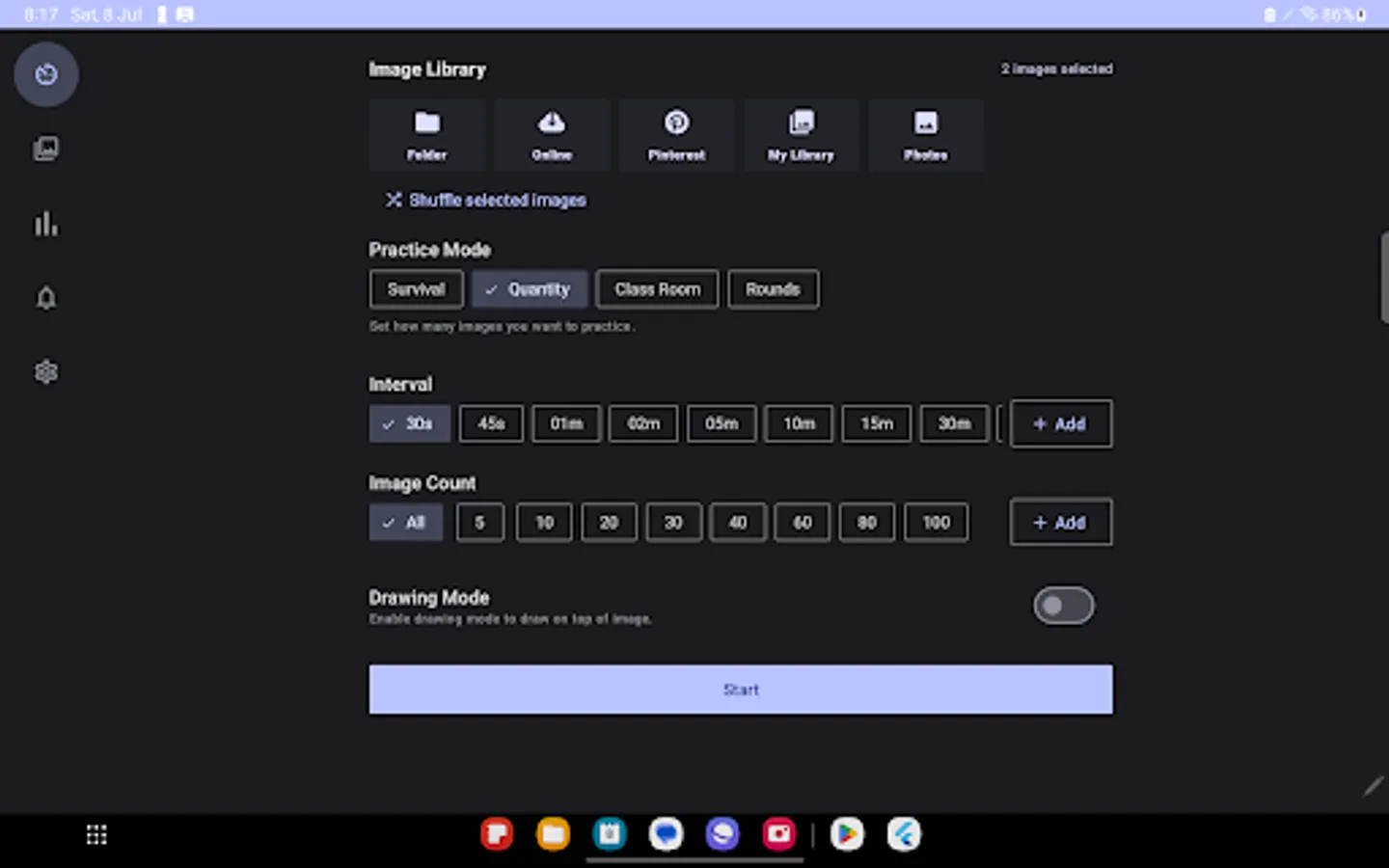1389x868 pixels.
Task: Add a custom image count
Action: (x=1061, y=522)
